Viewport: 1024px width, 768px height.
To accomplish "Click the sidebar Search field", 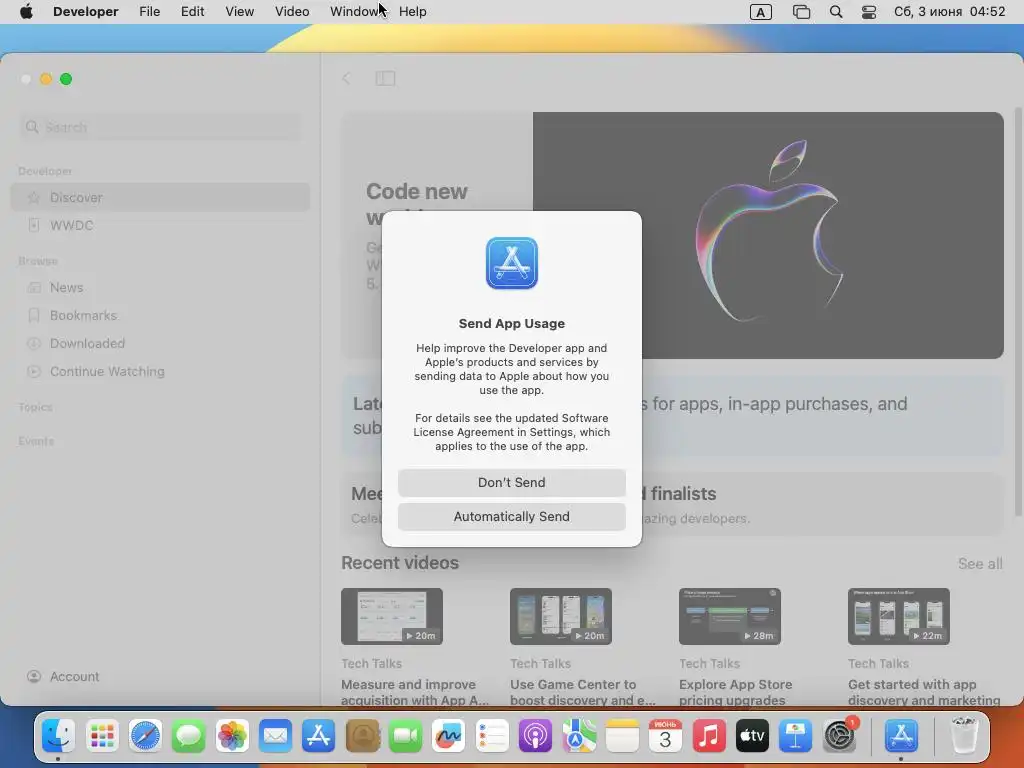I will (161, 127).
